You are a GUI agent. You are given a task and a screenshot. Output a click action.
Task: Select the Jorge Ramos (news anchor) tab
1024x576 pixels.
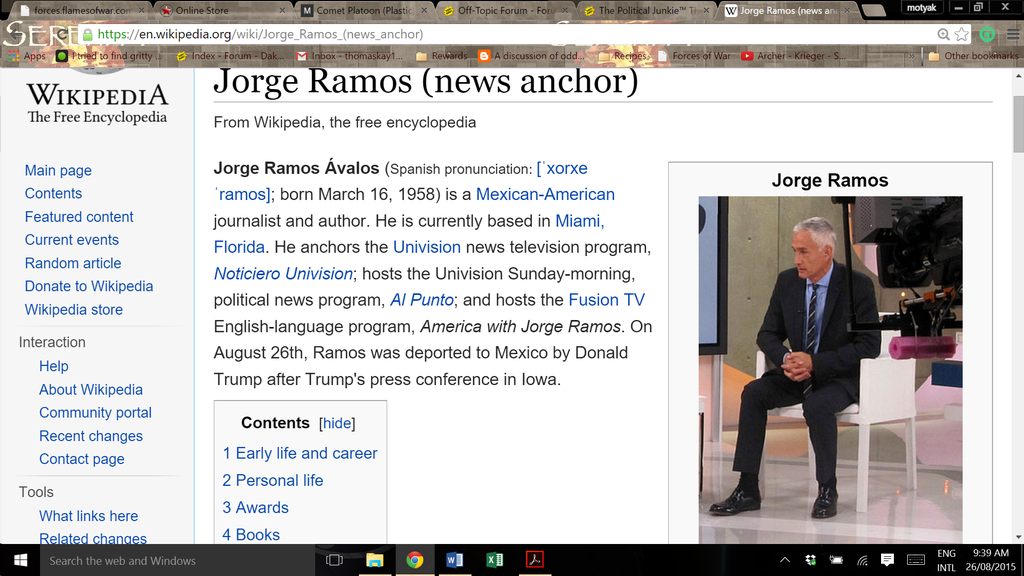click(790, 10)
